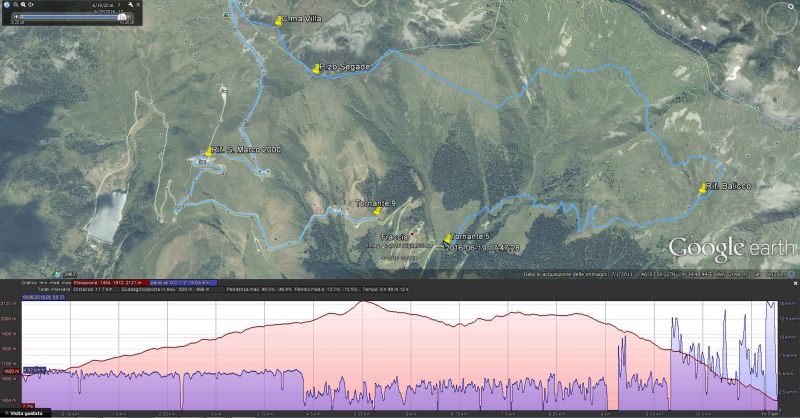Click the Rif. S. Marco 2000 label

point(246,150)
